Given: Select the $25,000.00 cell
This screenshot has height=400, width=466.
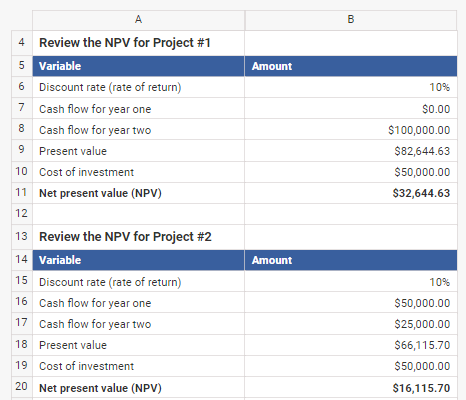Looking at the screenshot, I should pos(351,324).
